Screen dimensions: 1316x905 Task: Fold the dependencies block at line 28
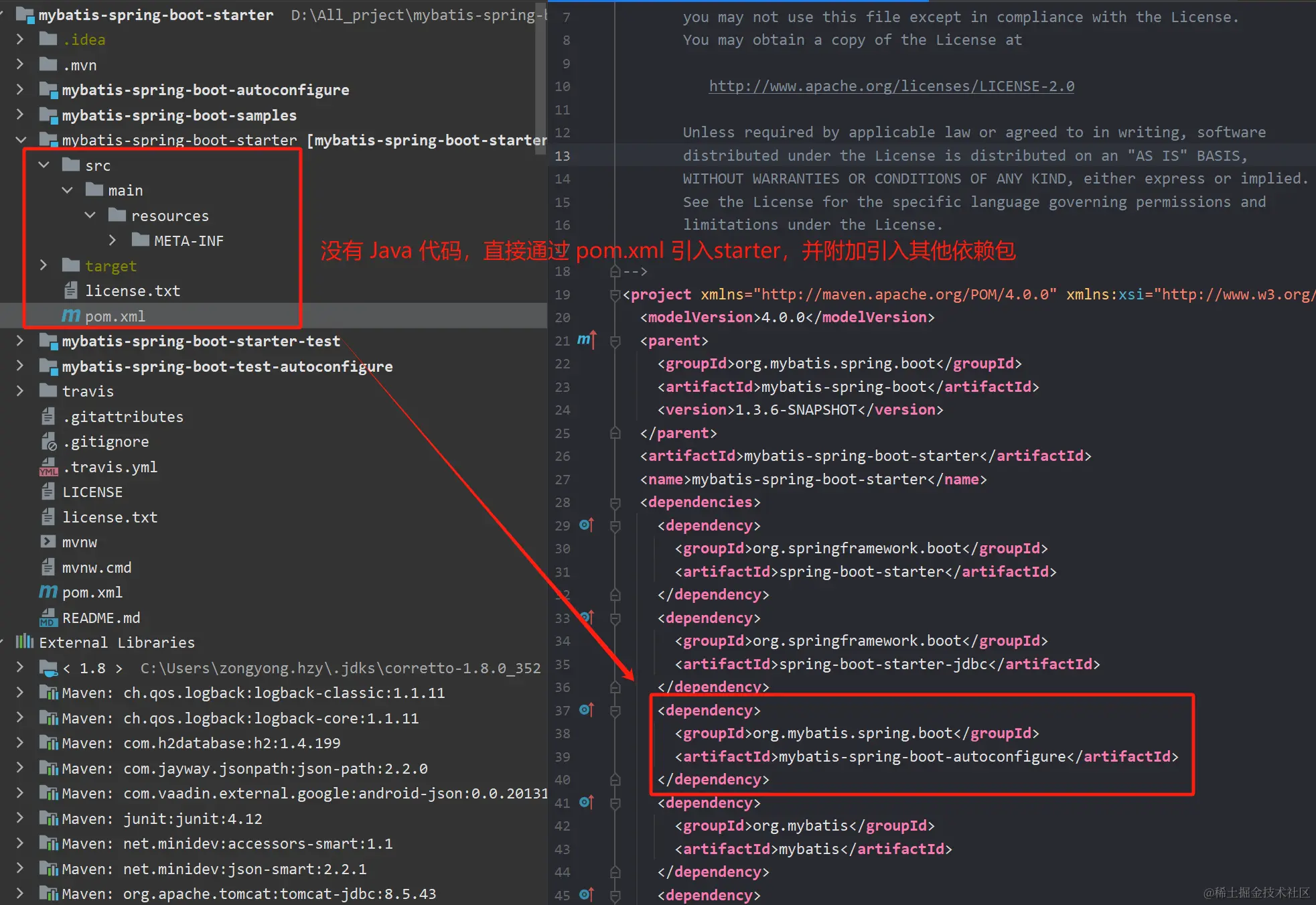coord(615,502)
